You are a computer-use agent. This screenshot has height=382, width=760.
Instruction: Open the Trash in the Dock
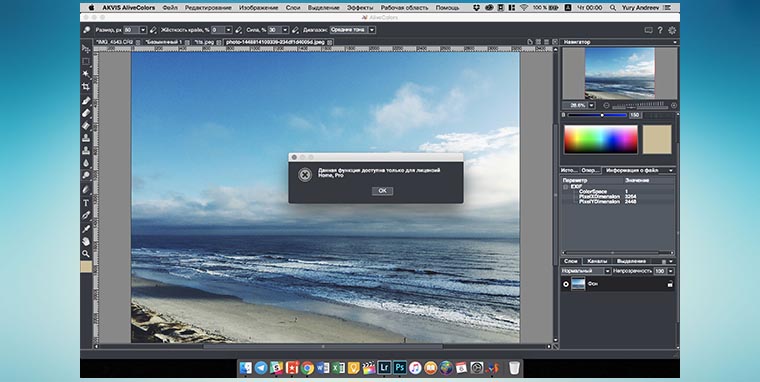[x=514, y=368]
